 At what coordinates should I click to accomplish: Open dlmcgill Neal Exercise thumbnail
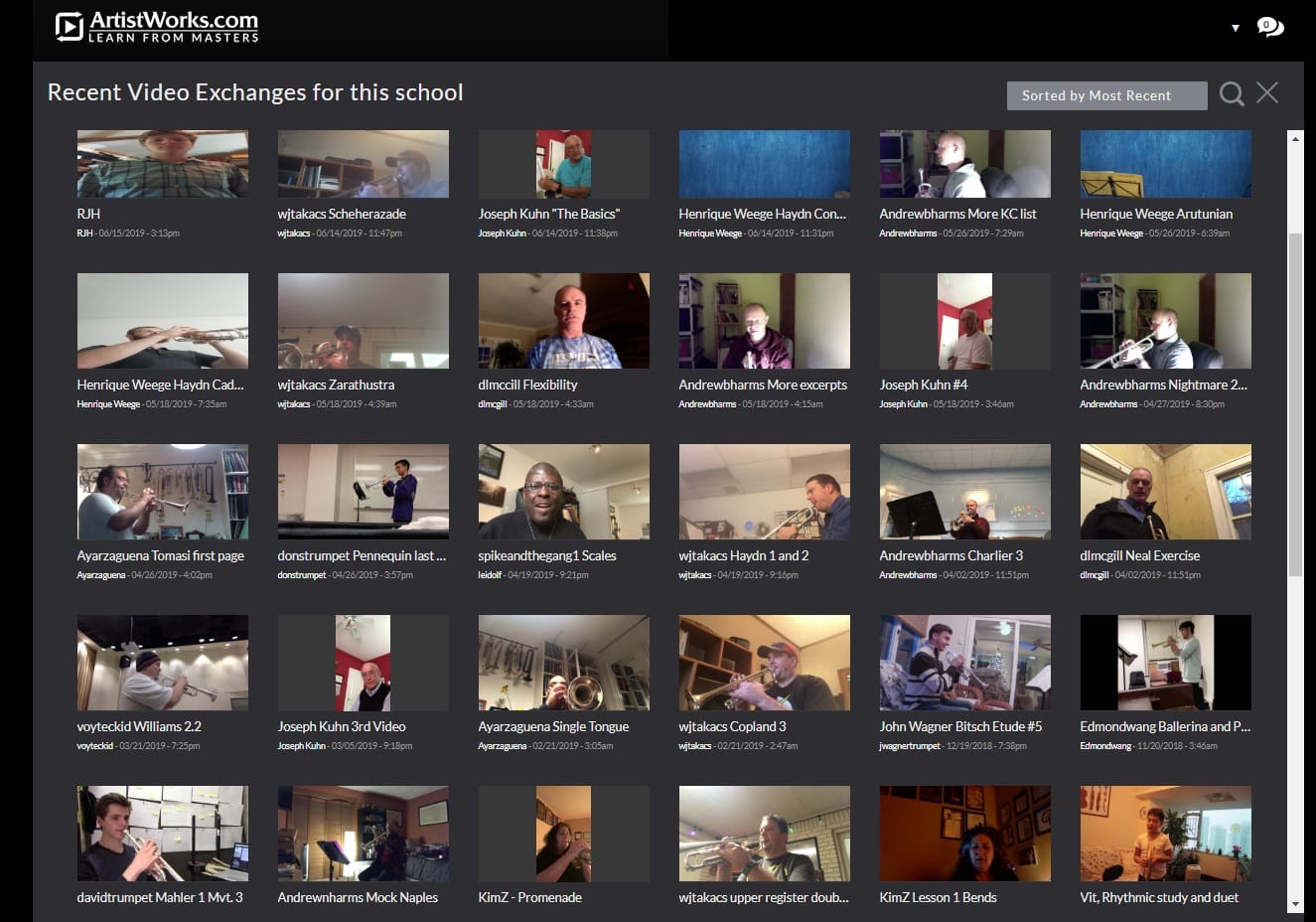pyautogui.click(x=1166, y=492)
